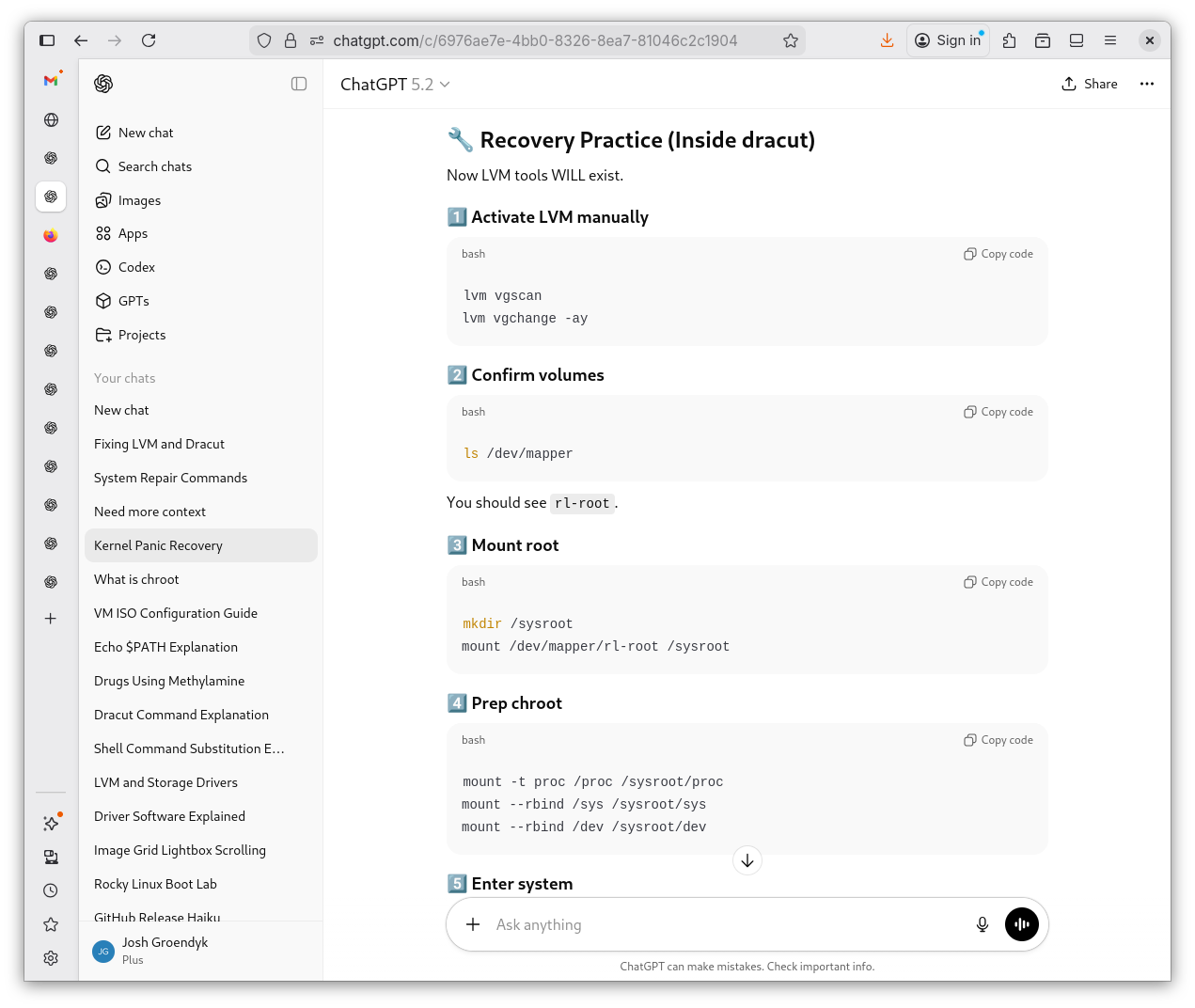The image size is (1195, 1008).
Task: Open Josh Groendyk account menu
Action: coord(165,950)
